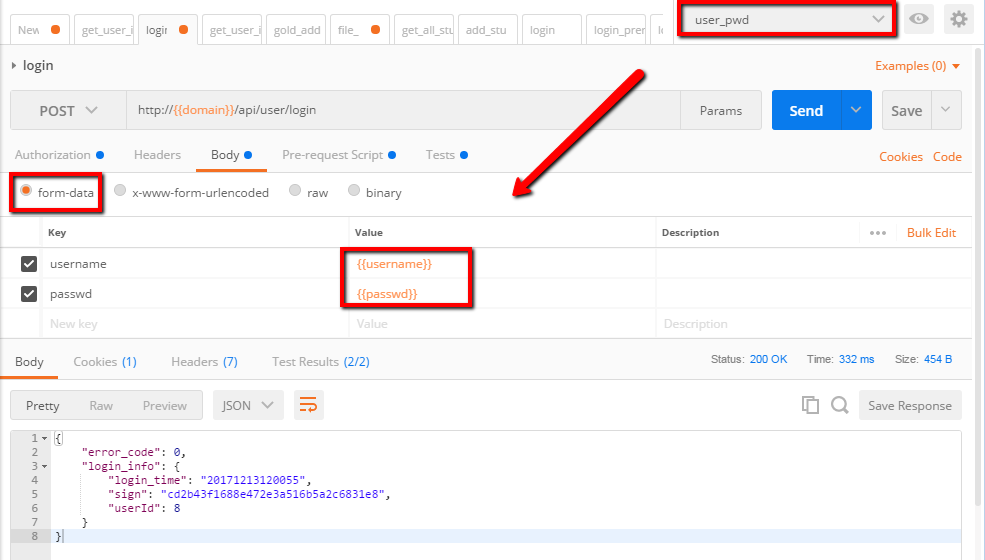Viewport: 985px width, 560px height.
Task: Click the Bulk Edit link
Action: click(931, 233)
